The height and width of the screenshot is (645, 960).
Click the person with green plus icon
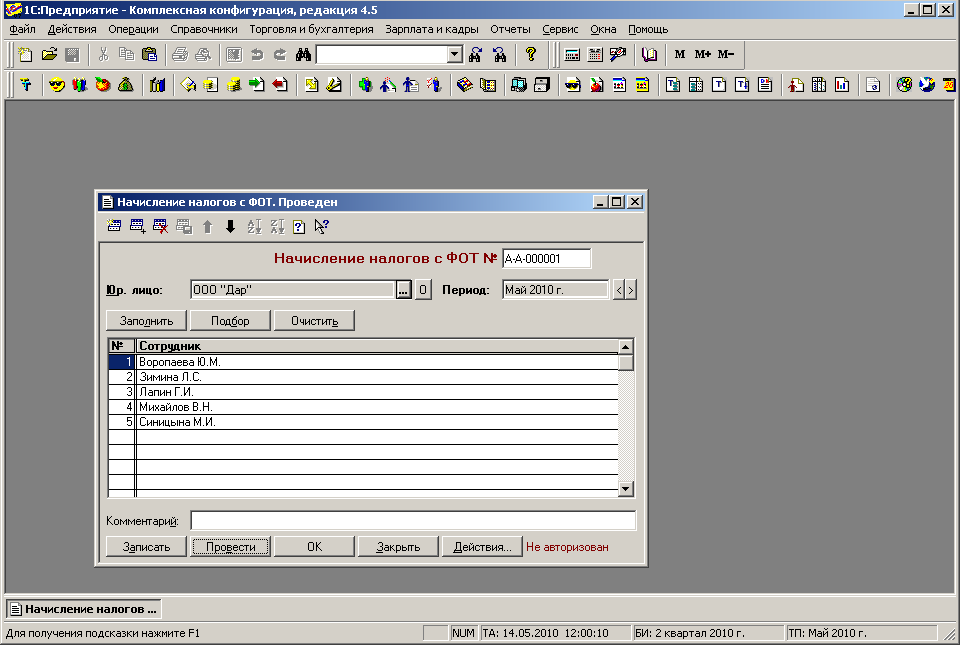(366, 85)
